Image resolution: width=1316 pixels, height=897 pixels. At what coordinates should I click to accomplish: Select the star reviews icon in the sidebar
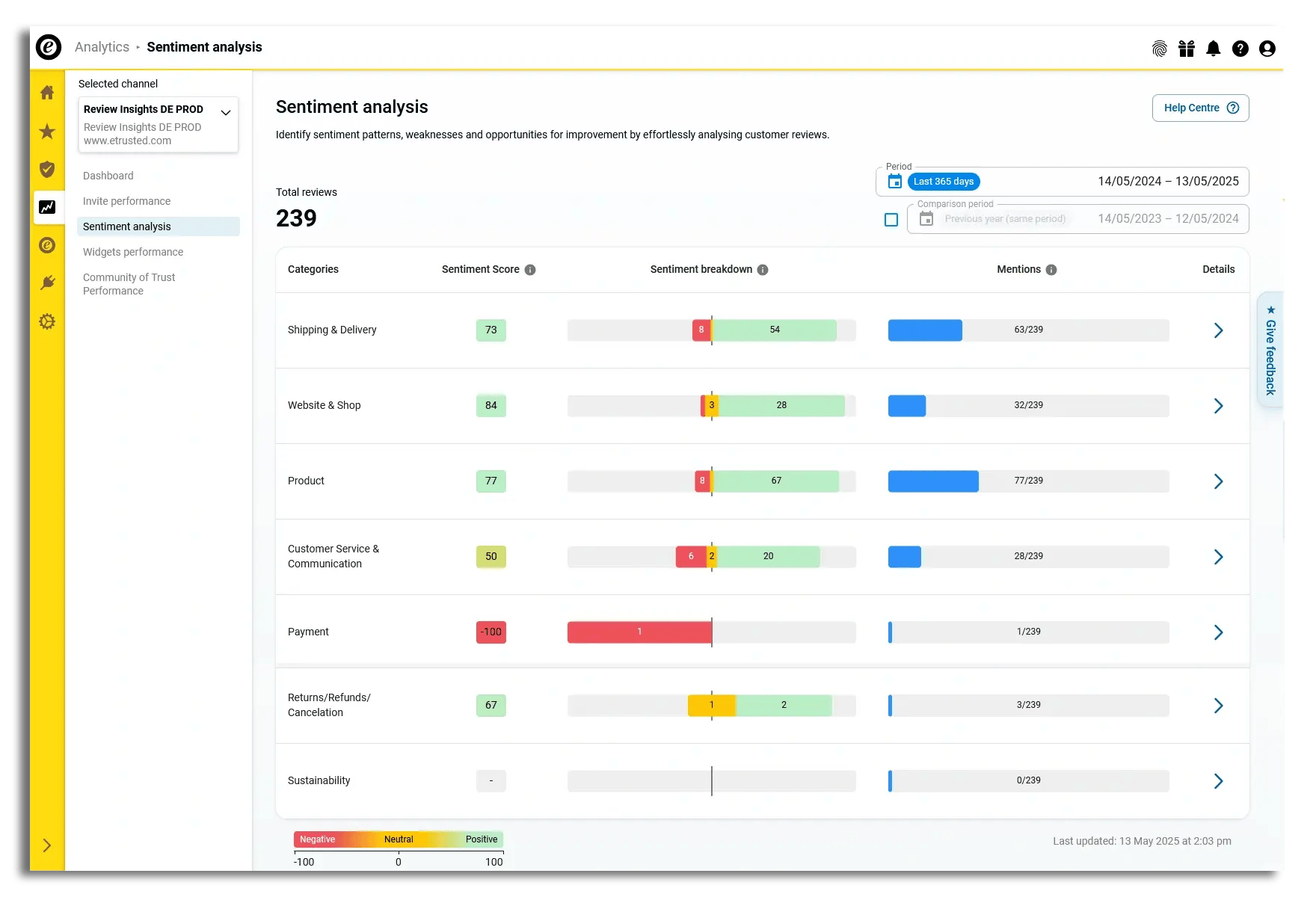(x=47, y=131)
